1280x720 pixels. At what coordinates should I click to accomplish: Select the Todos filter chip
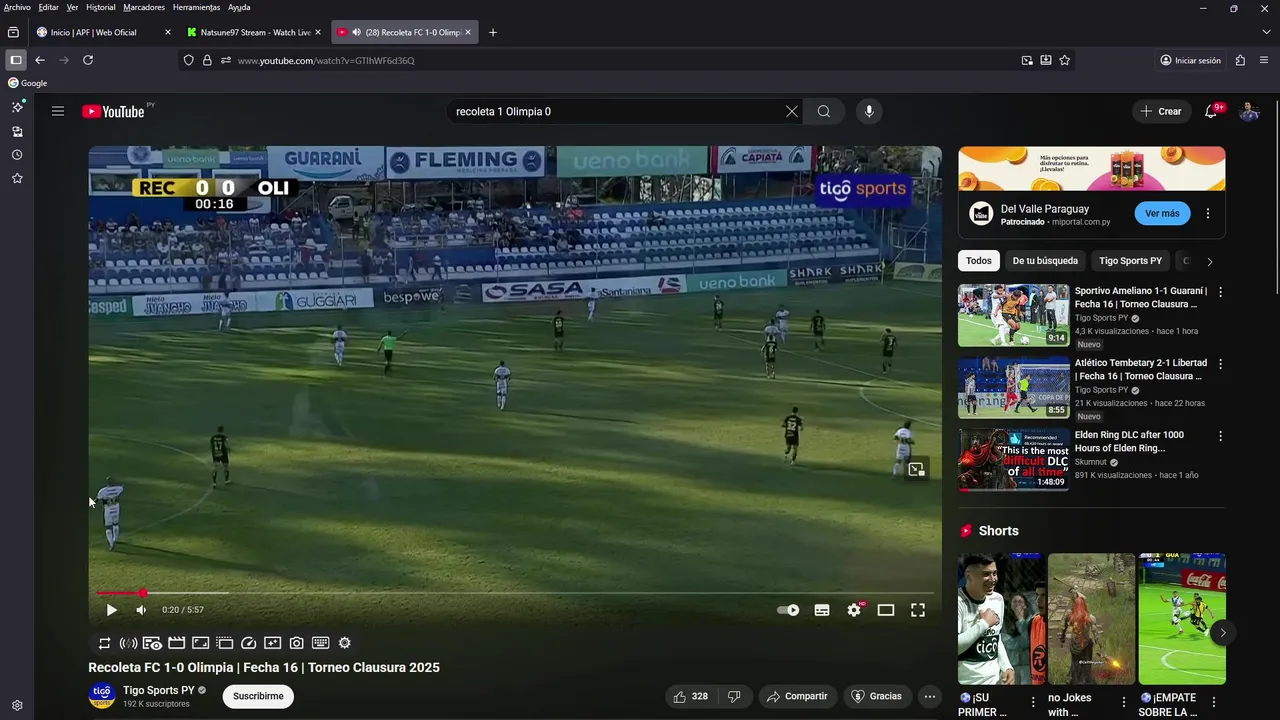coord(979,261)
